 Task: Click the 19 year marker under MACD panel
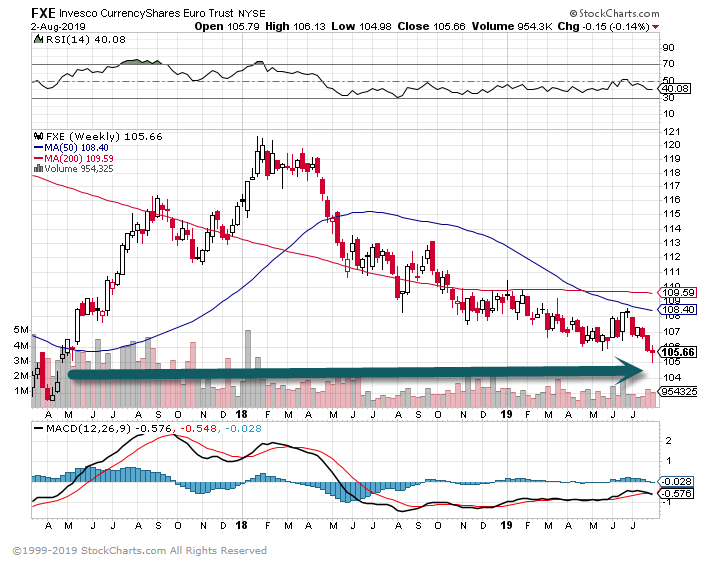click(x=506, y=525)
